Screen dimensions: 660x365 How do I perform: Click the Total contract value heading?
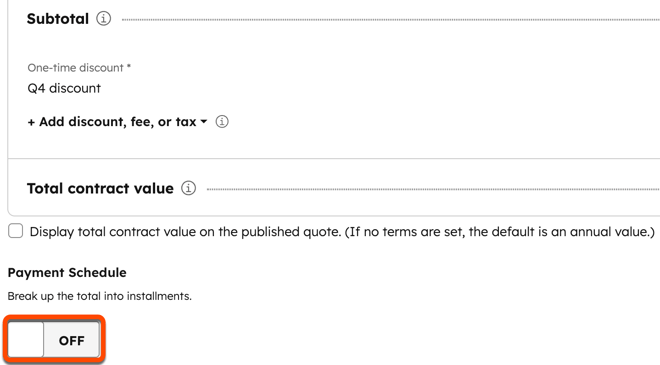tap(100, 189)
